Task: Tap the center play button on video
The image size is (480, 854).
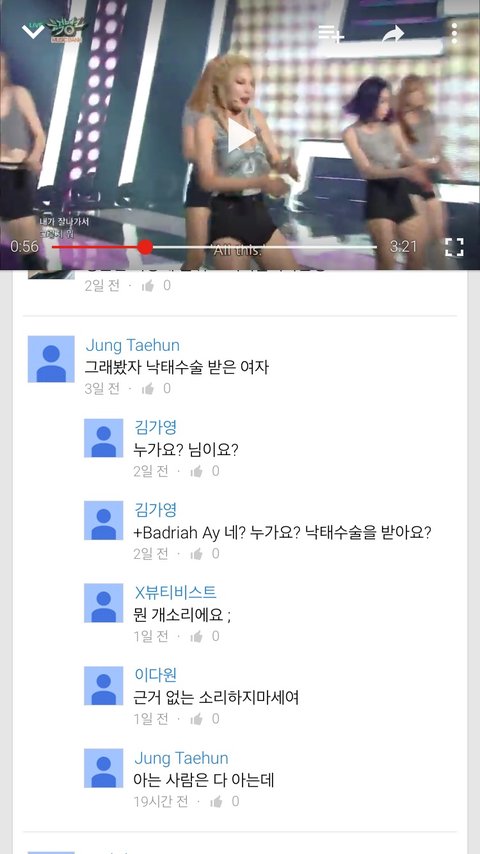Action: [x=241, y=136]
